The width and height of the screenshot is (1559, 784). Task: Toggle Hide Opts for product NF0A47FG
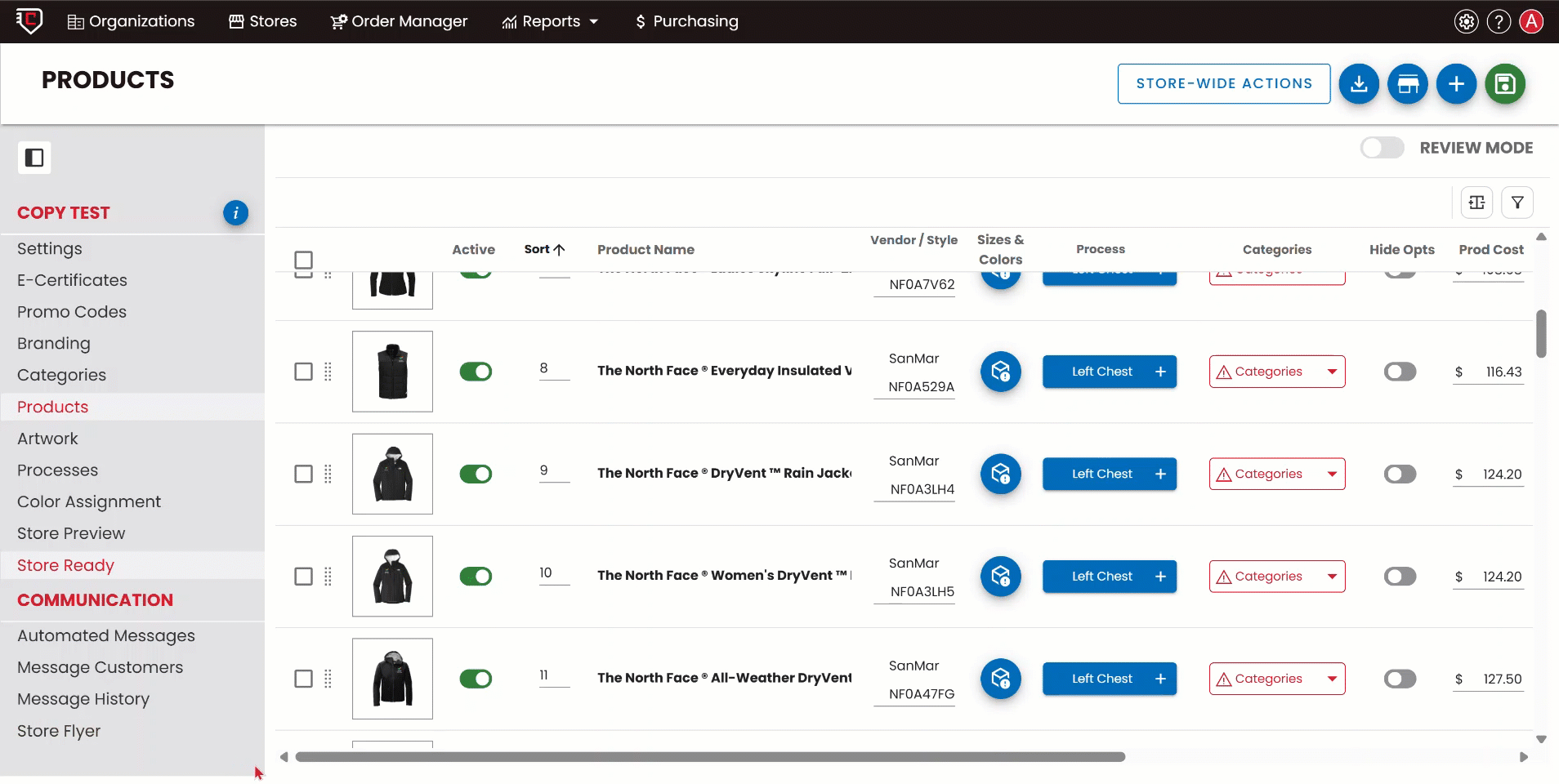click(x=1400, y=679)
